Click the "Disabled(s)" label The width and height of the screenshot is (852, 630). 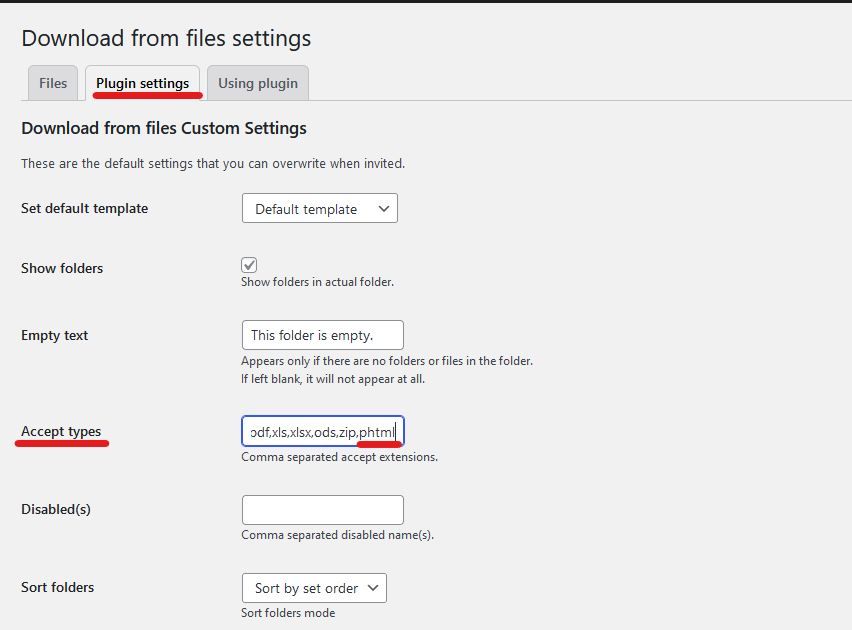tap(56, 509)
